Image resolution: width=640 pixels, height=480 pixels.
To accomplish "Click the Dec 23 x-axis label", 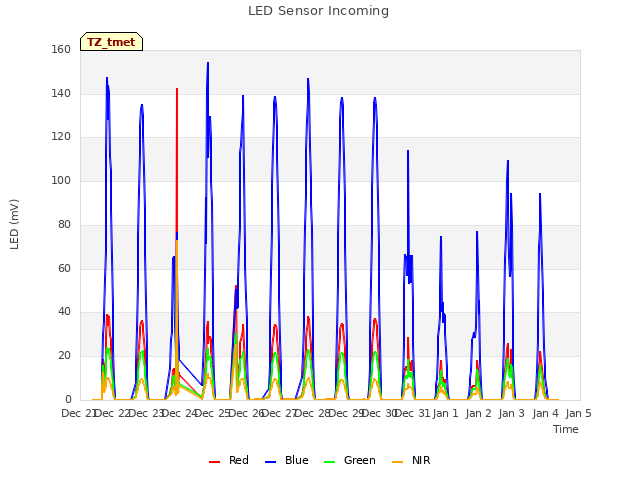I will pos(146,413).
